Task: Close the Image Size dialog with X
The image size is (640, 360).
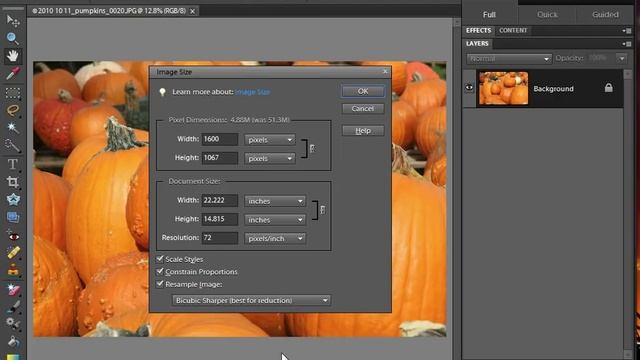Action: pos(385,72)
